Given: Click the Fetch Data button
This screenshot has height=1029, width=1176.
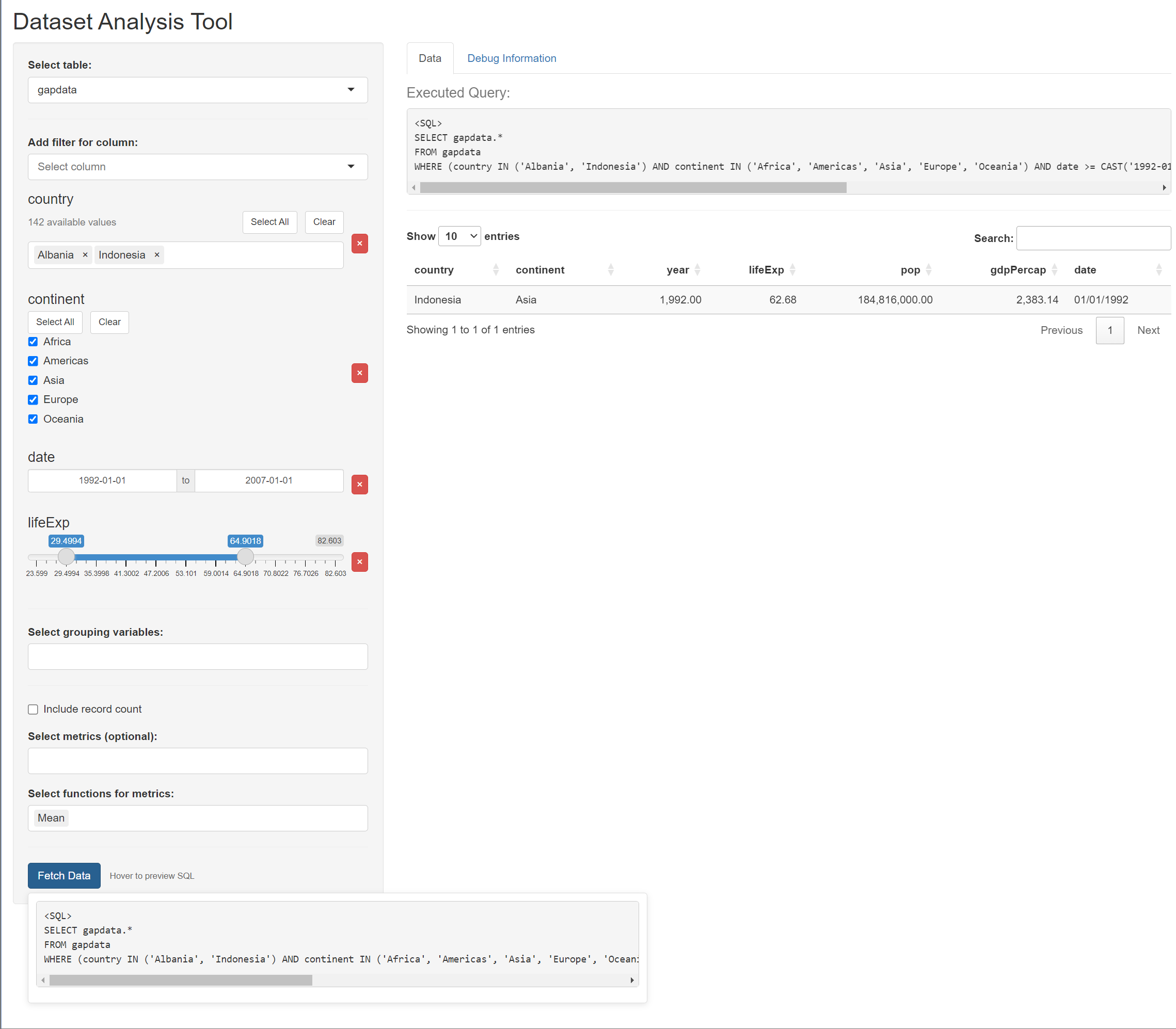Looking at the screenshot, I should (x=65, y=876).
